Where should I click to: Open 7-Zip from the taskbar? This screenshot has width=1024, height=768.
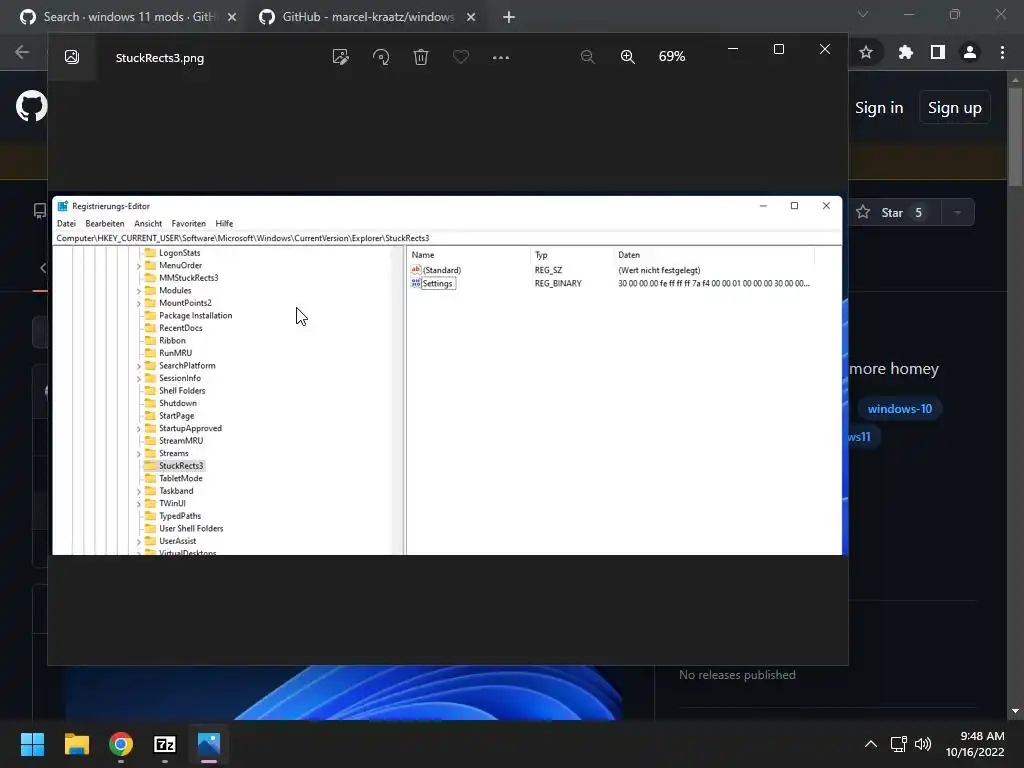coord(165,744)
